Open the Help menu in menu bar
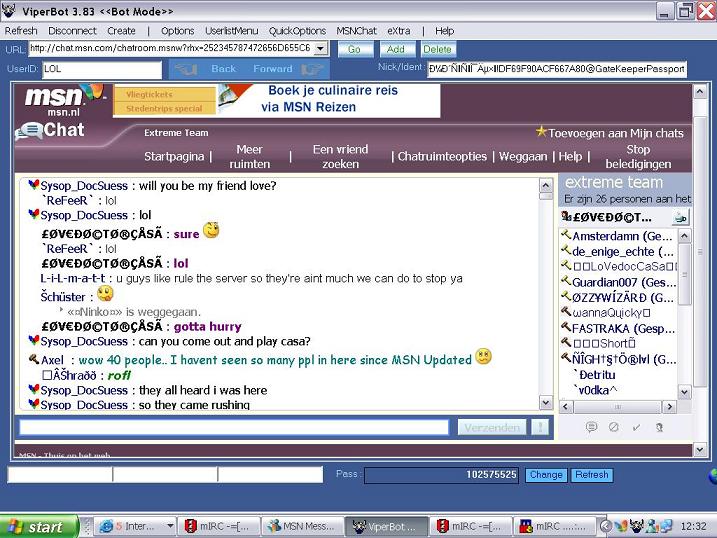The image size is (717, 538). click(x=444, y=31)
